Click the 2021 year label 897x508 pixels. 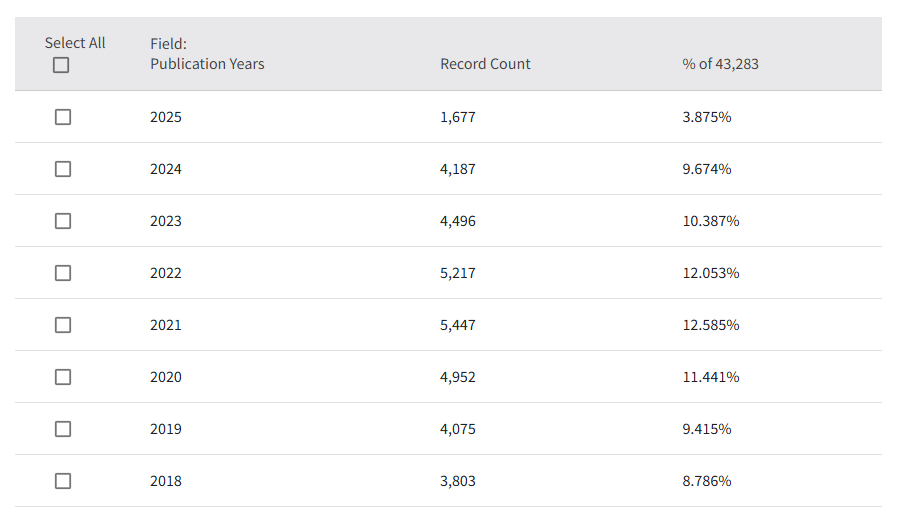(x=166, y=325)
